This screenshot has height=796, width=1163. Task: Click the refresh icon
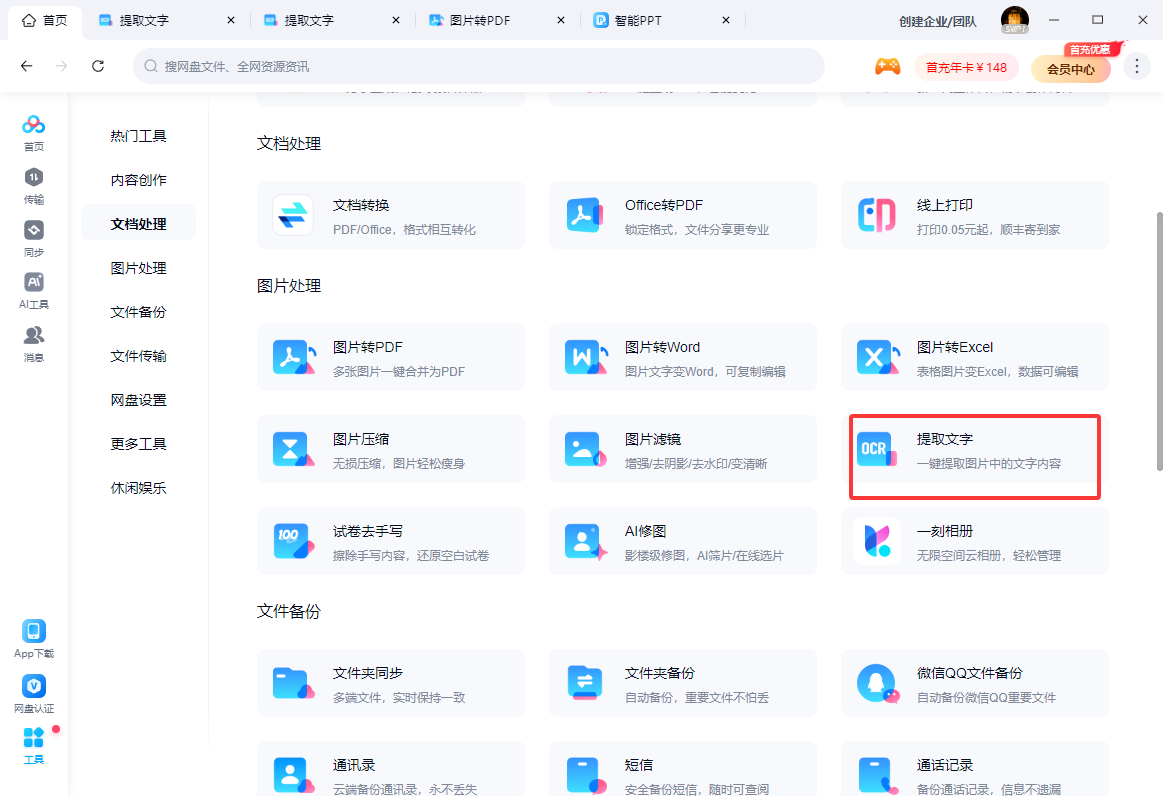pos(98,66)
